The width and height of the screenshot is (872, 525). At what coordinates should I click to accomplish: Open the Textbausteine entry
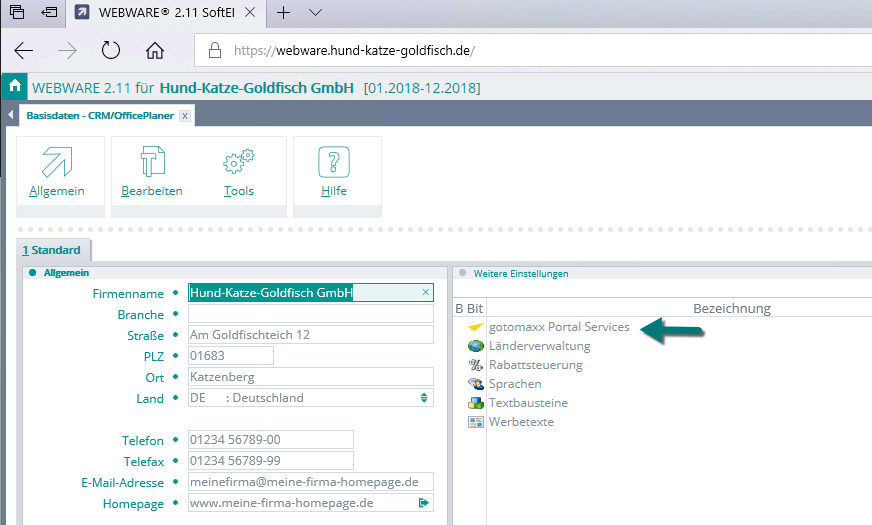point(528,403)
